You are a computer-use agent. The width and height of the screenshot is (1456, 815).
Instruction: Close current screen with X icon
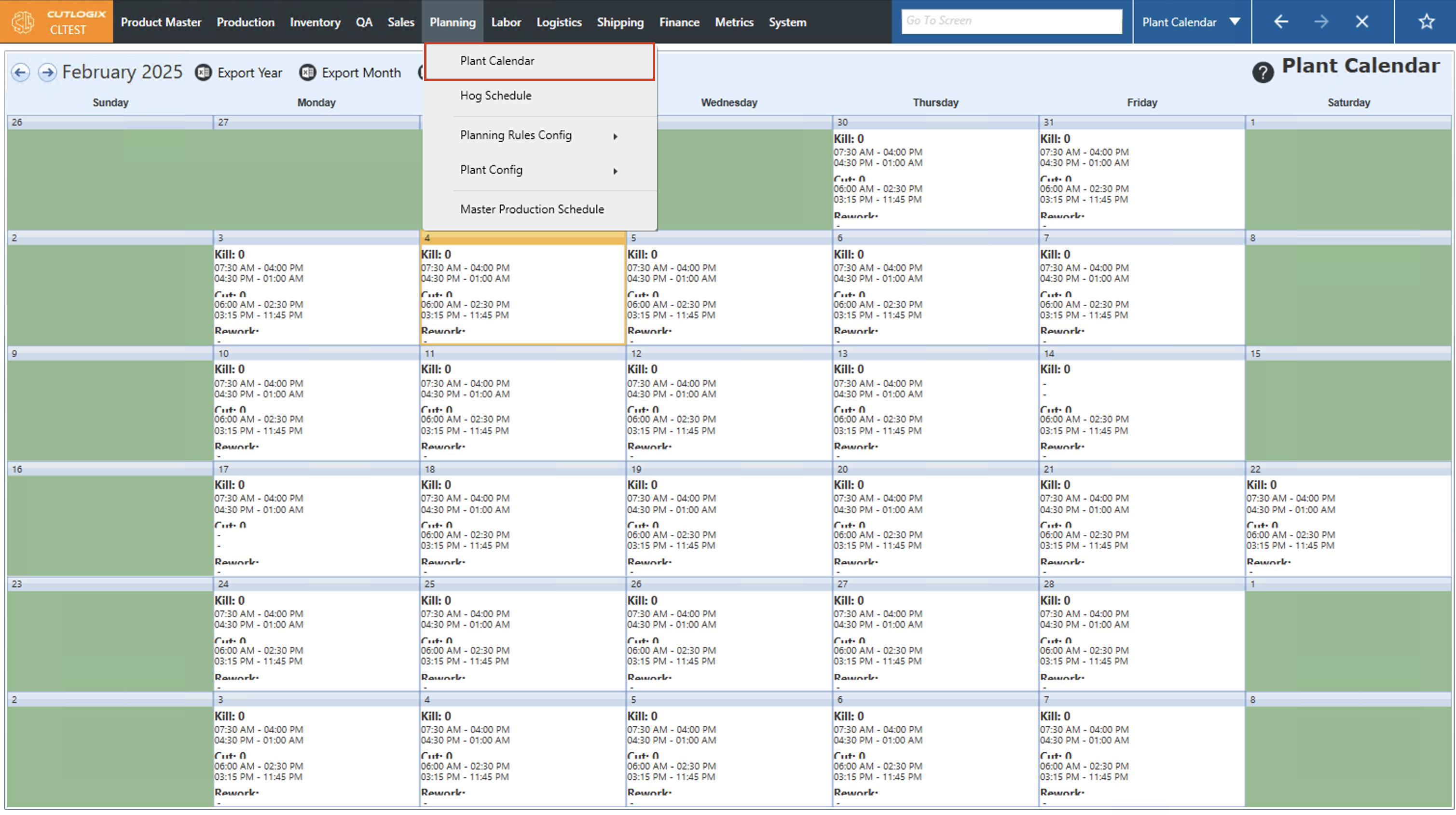point(1362,22)
